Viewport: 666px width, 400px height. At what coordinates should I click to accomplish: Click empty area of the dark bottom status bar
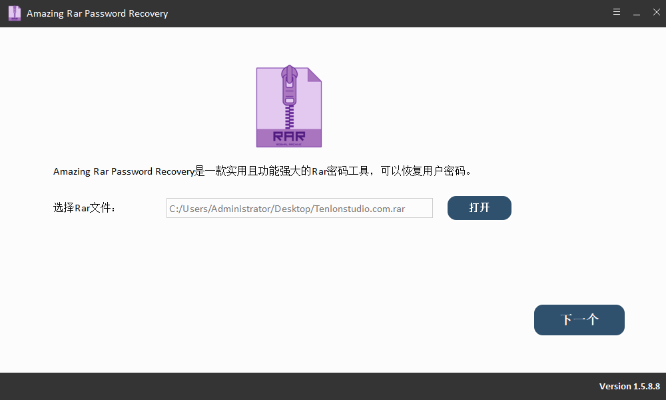pyautogui.click(x=300, y=386)
